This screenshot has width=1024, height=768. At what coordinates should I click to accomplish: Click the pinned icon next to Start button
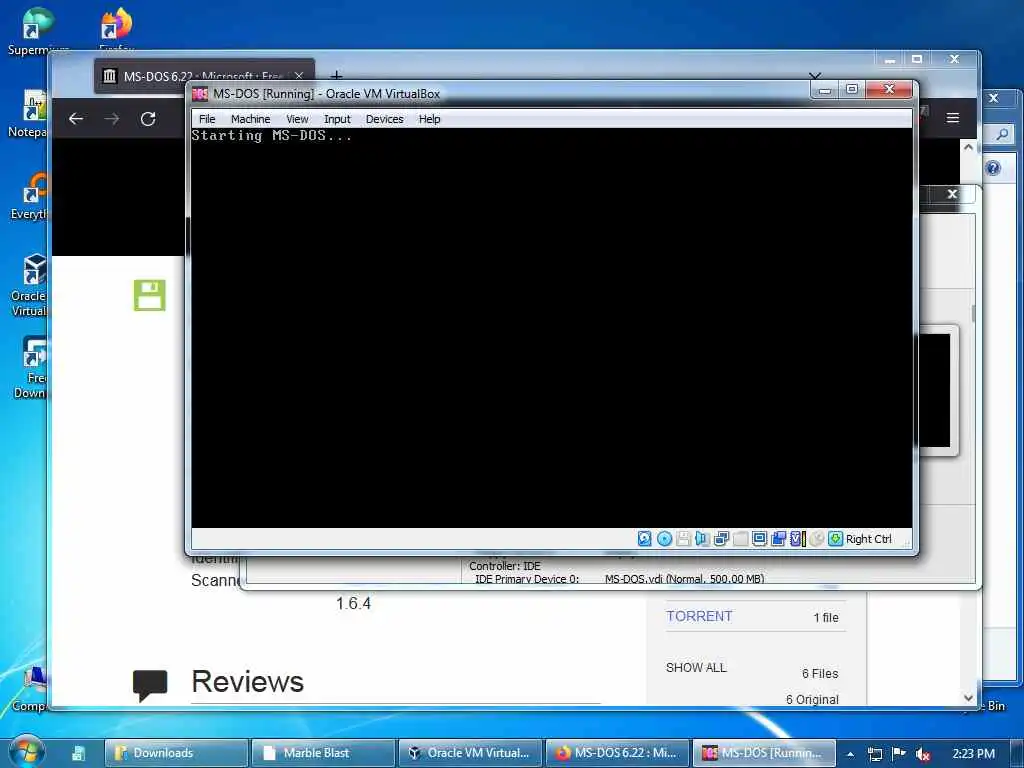[x=78, y=753]
